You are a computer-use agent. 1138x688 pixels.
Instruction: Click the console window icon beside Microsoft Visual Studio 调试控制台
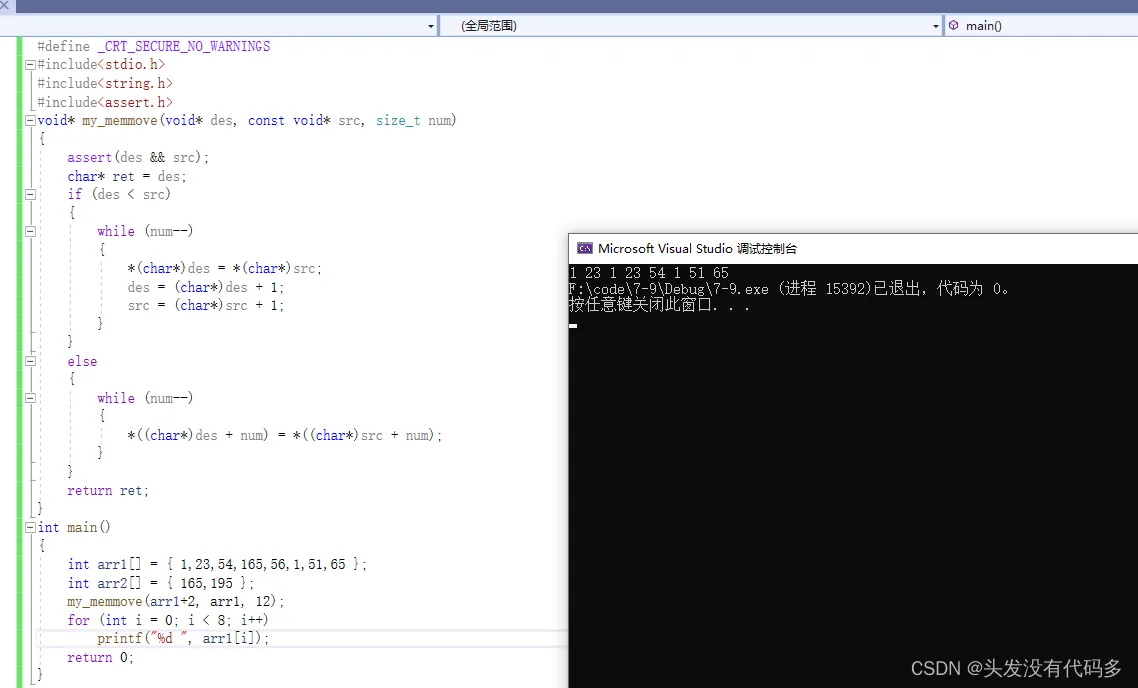pos(584,248)
